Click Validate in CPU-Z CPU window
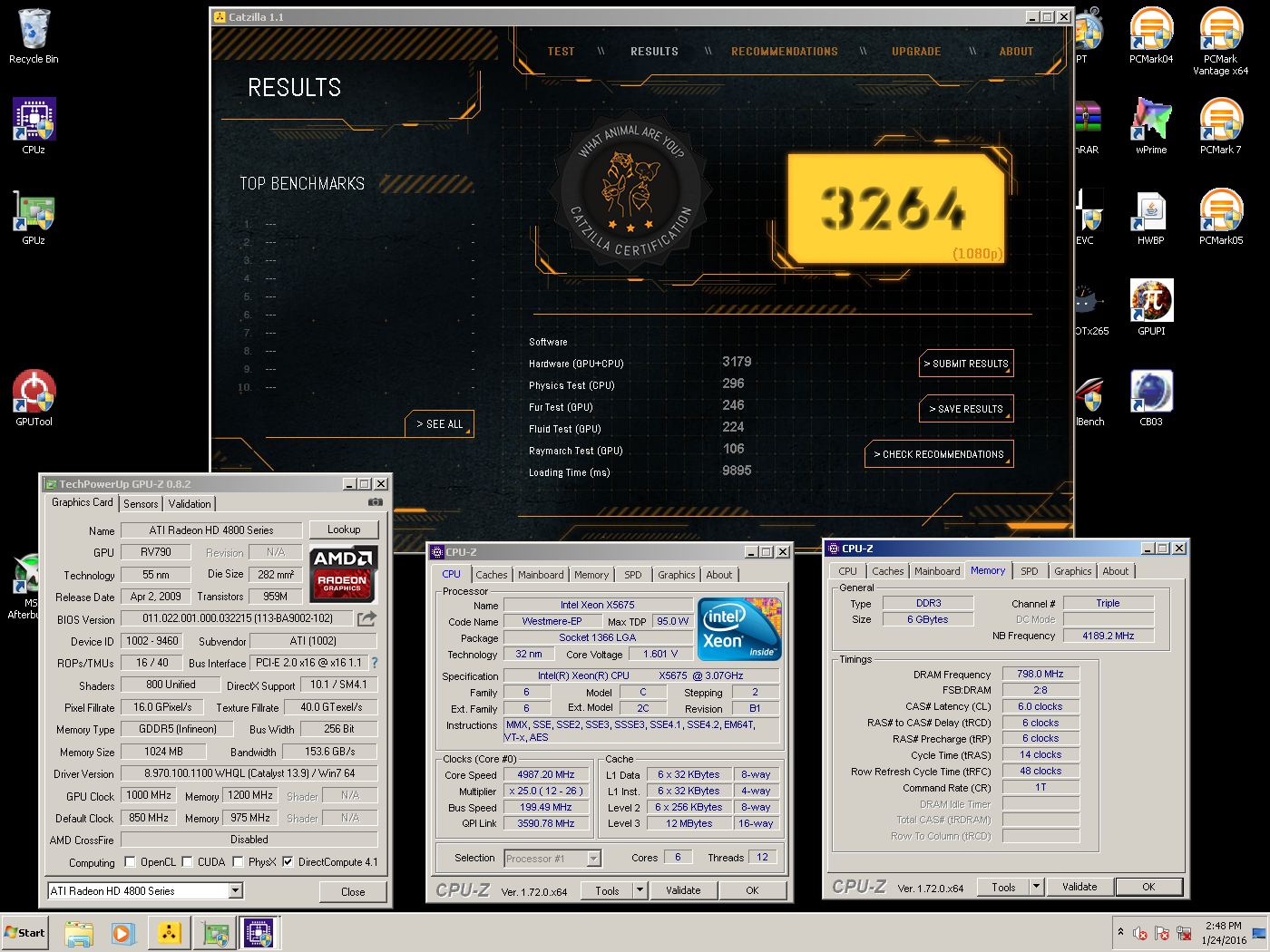 pyautogui.click(x=683, y=890)
